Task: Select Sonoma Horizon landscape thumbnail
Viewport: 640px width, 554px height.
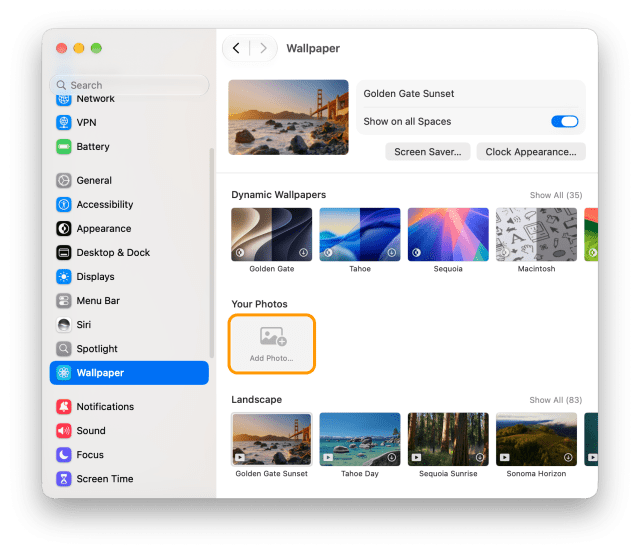Action: (x=536, y=439)
